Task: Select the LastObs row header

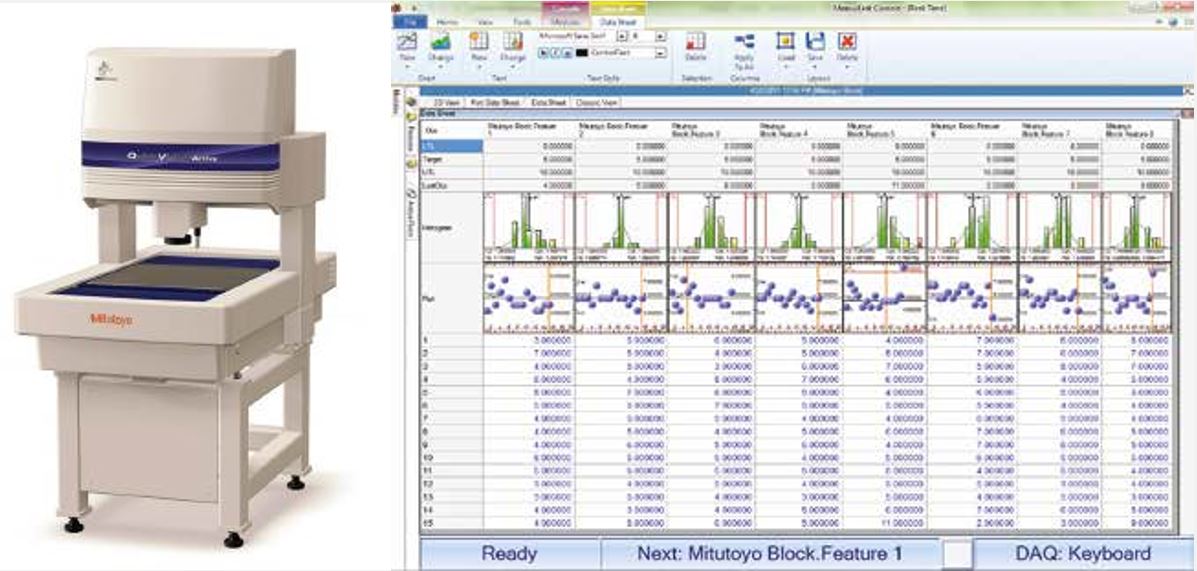Action: (452, 185)
